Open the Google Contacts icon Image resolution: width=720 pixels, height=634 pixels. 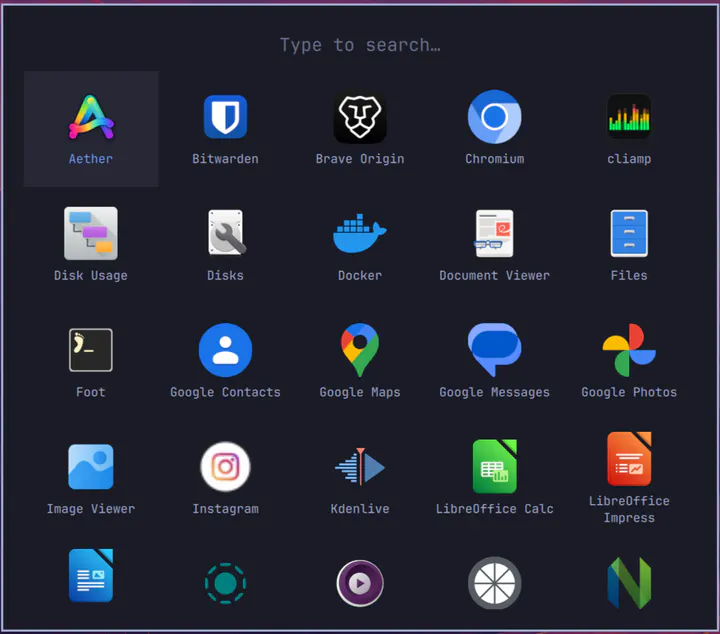pos(225,350)
